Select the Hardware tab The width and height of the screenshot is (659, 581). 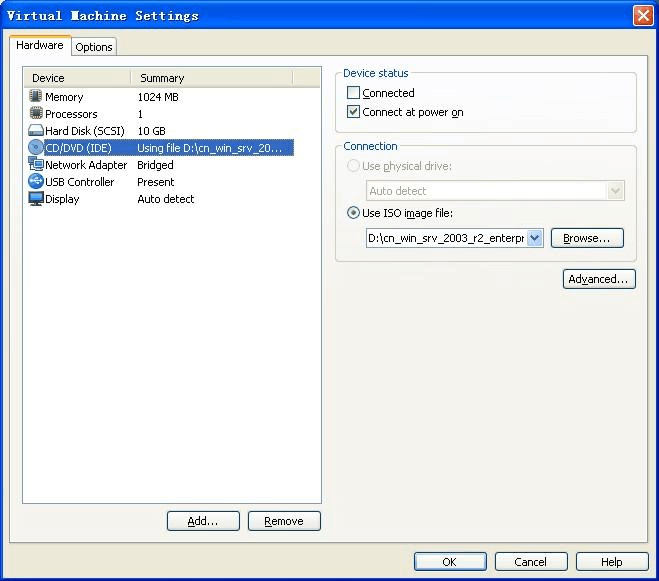pos(40,46)
